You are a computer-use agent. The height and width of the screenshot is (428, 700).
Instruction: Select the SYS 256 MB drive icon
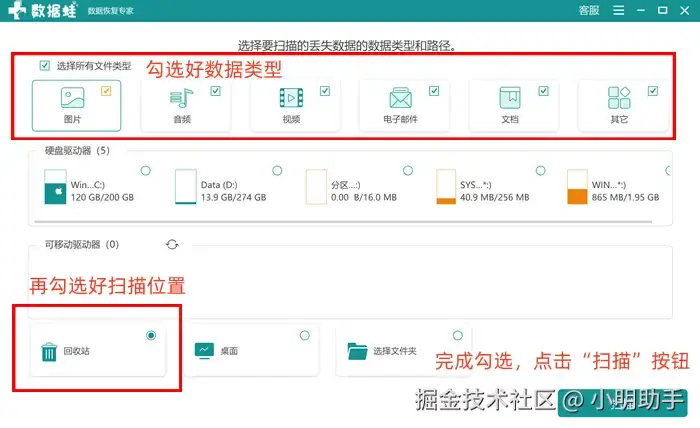(446, 187)
